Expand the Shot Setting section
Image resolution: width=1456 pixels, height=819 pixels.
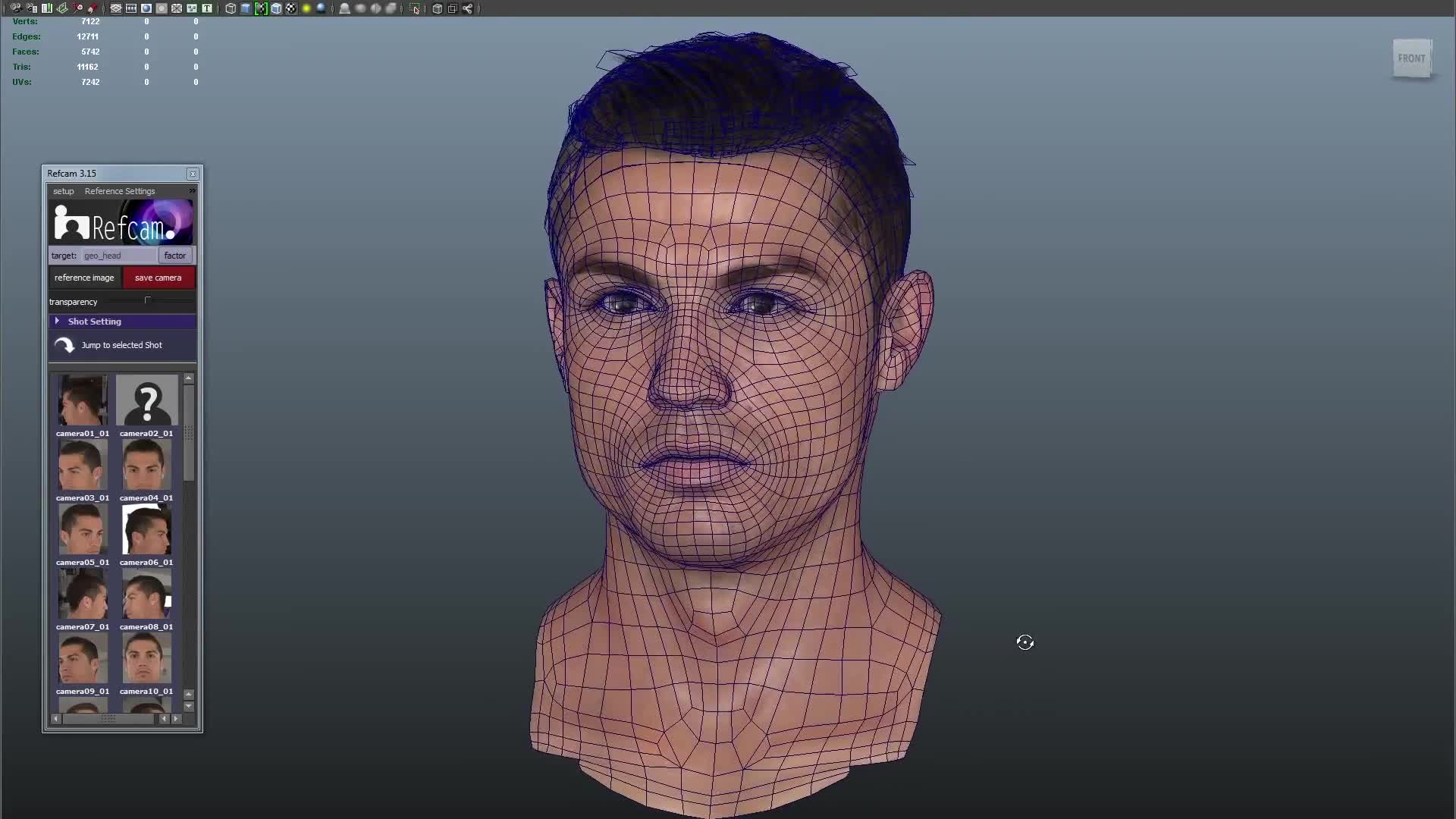(x=57, y=322)
